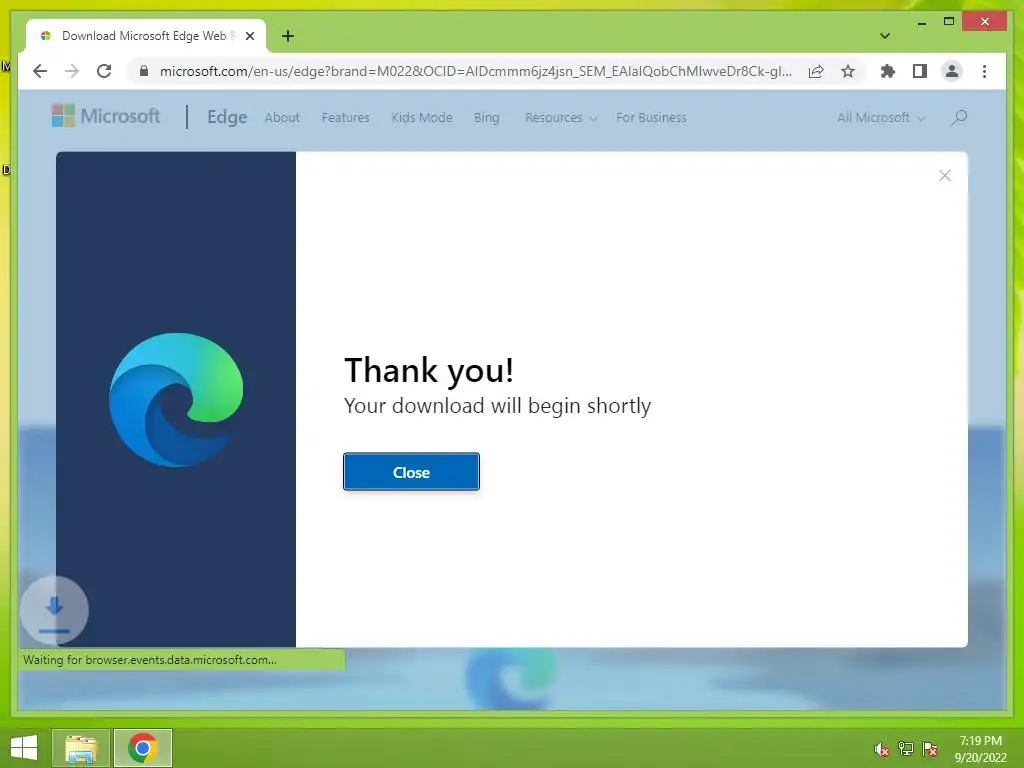Minimize the Chrome window
The height and width of the screenshot is (768, 1024).
[921, 22]
